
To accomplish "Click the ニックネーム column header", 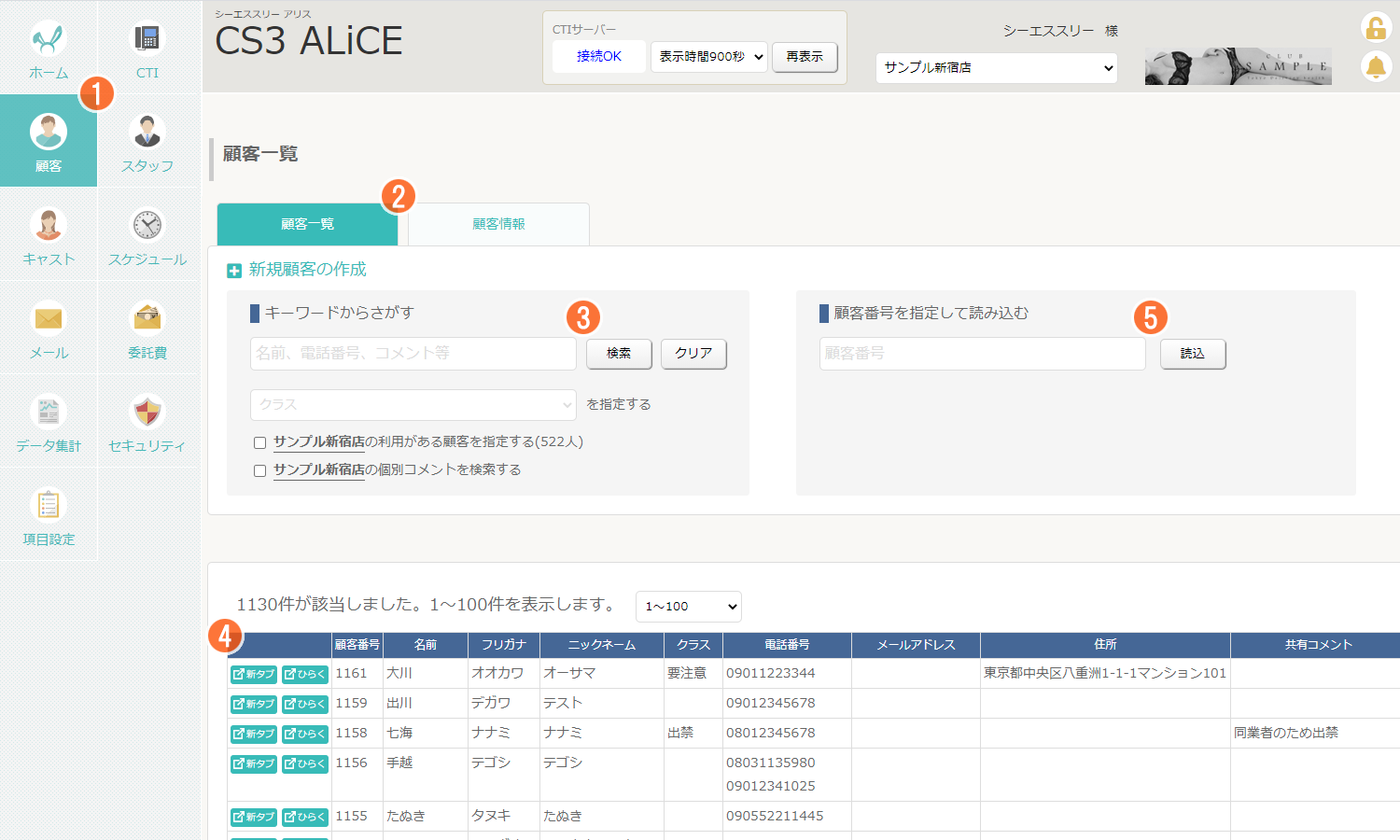I will coord(602,645).
